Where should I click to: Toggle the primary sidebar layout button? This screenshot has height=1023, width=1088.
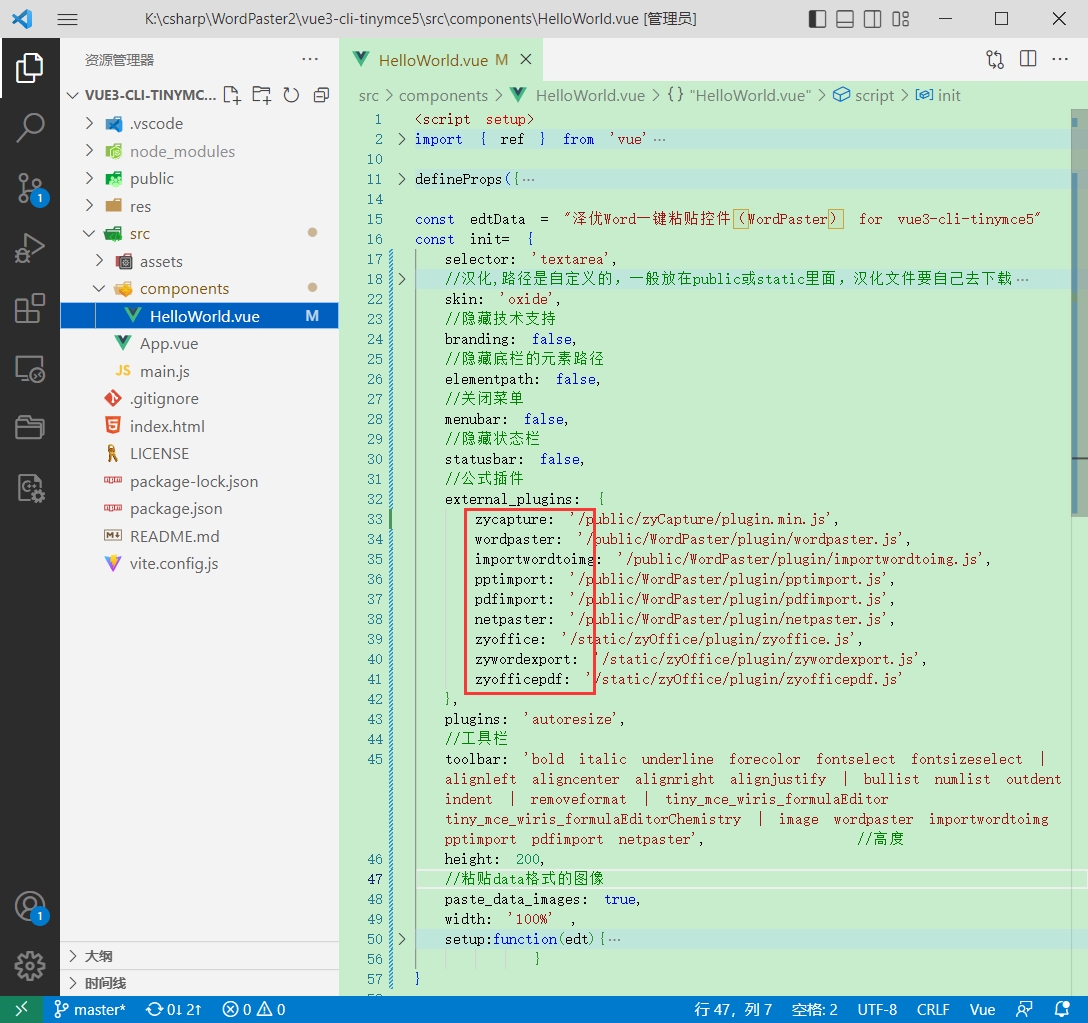[x=817, y=19]
